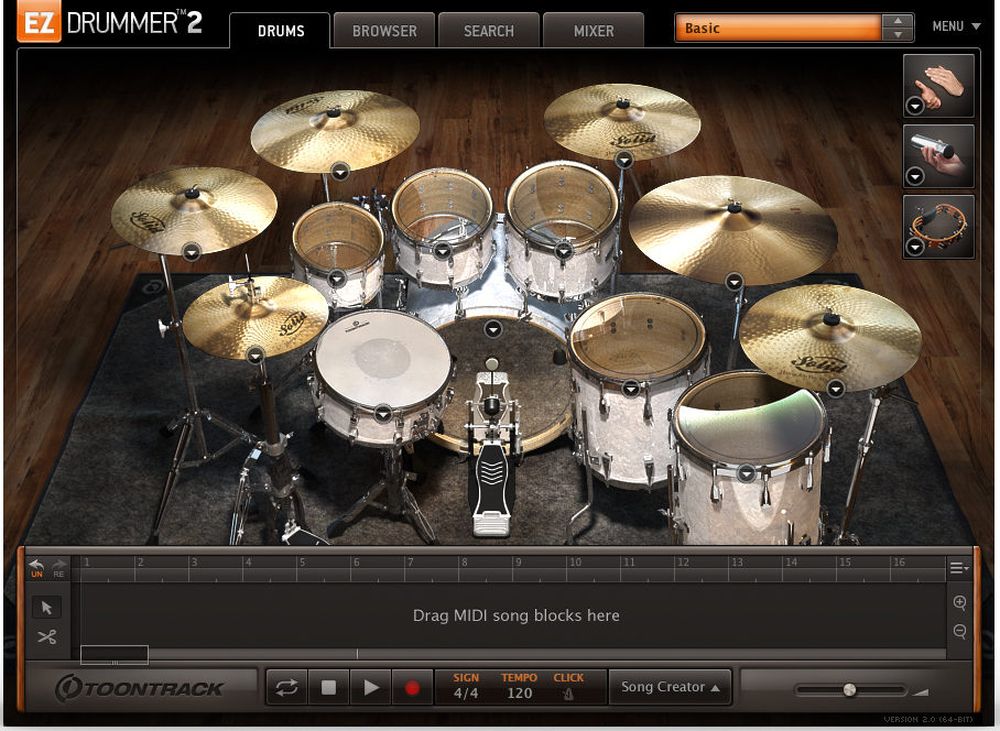Open the hand claps percussion dropdown

tap(915, 105)
